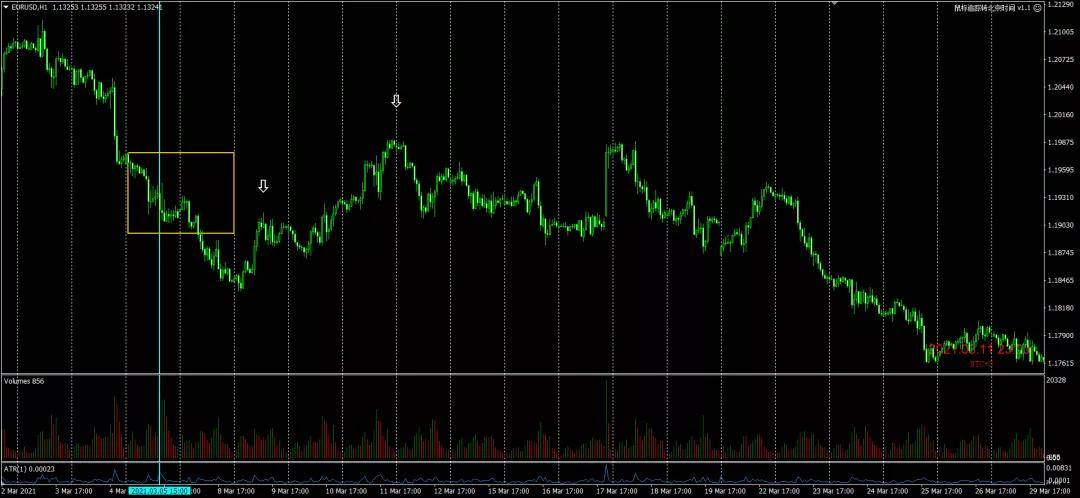The width and height of the screenshot is (1080, 498).
Task: Click the ATR(1) 0.00023 indicator label
Action: click(29, 468)
